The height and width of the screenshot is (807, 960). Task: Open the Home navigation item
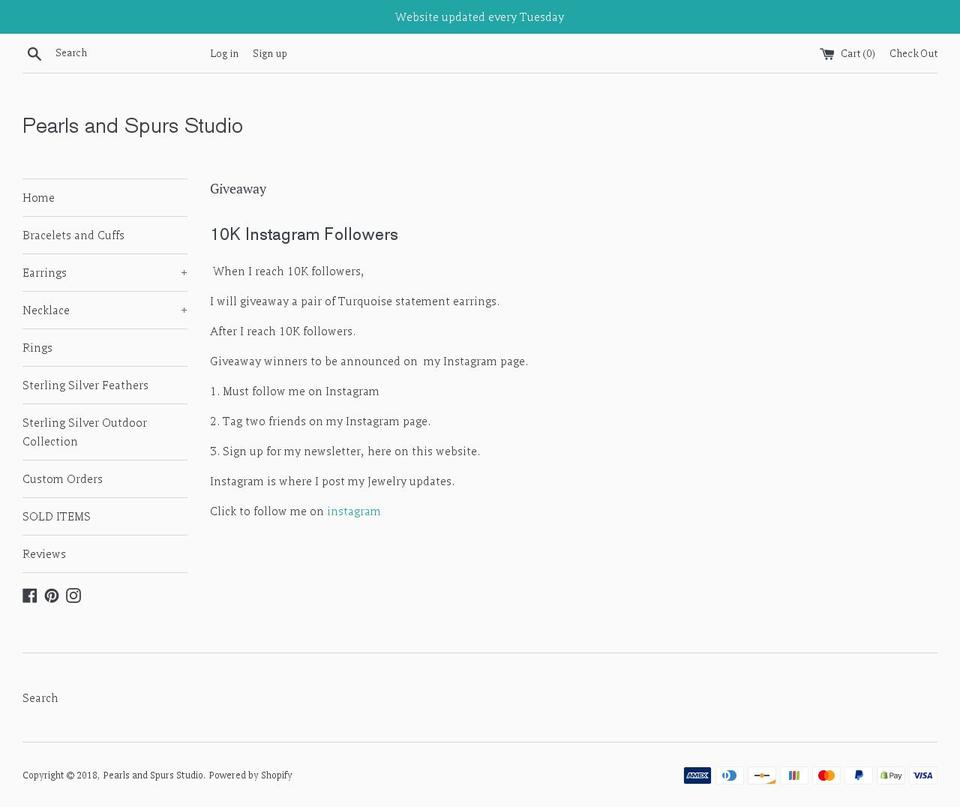pos(38,198)
